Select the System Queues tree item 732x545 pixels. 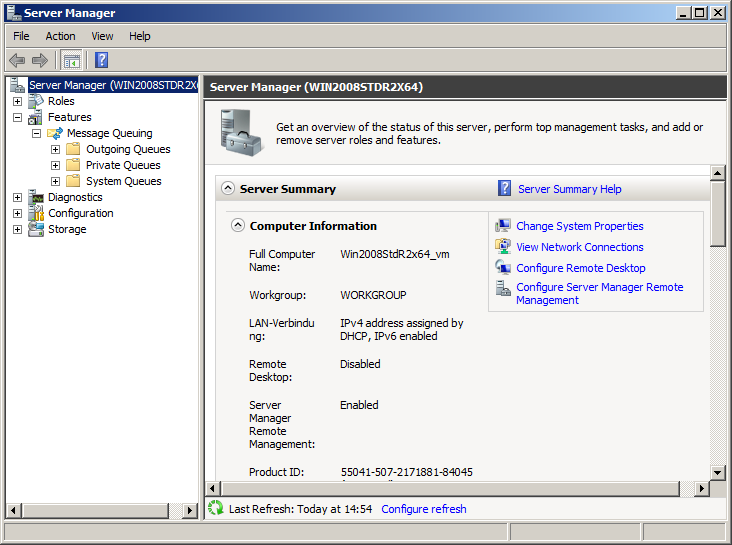click(x=124, y=181)
